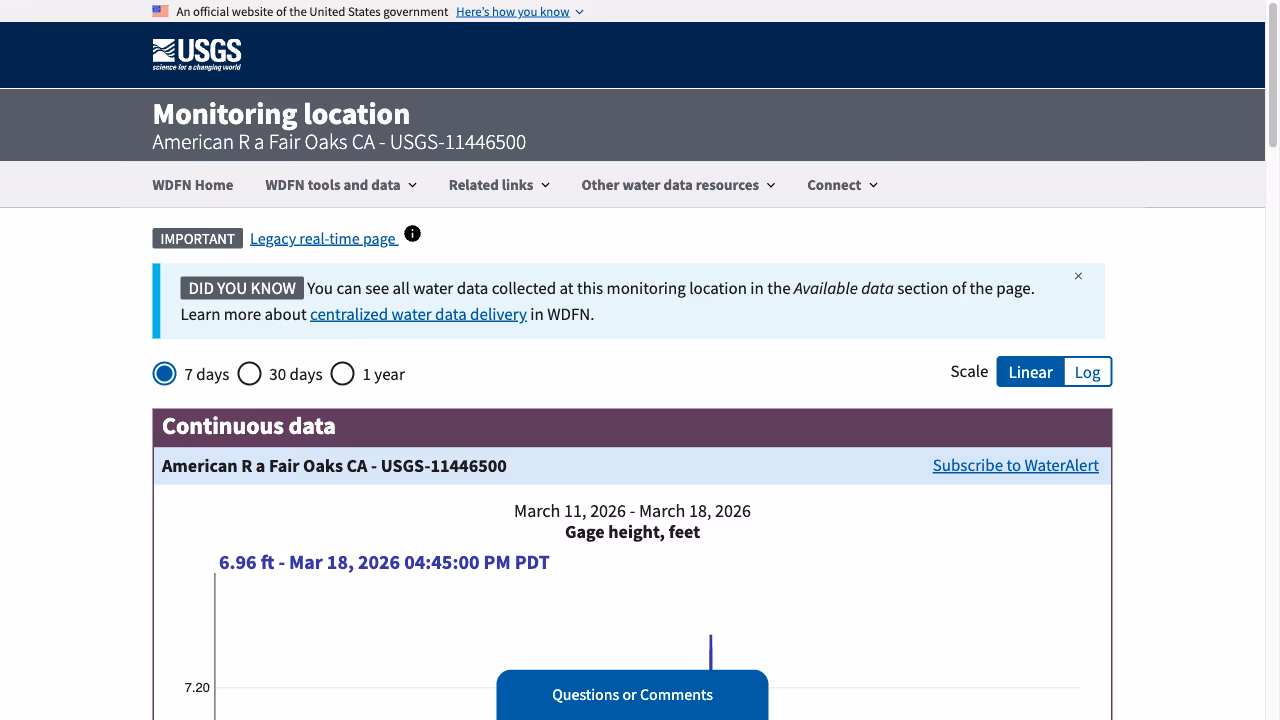Click the USGS logo in the header

coord(196,54)
